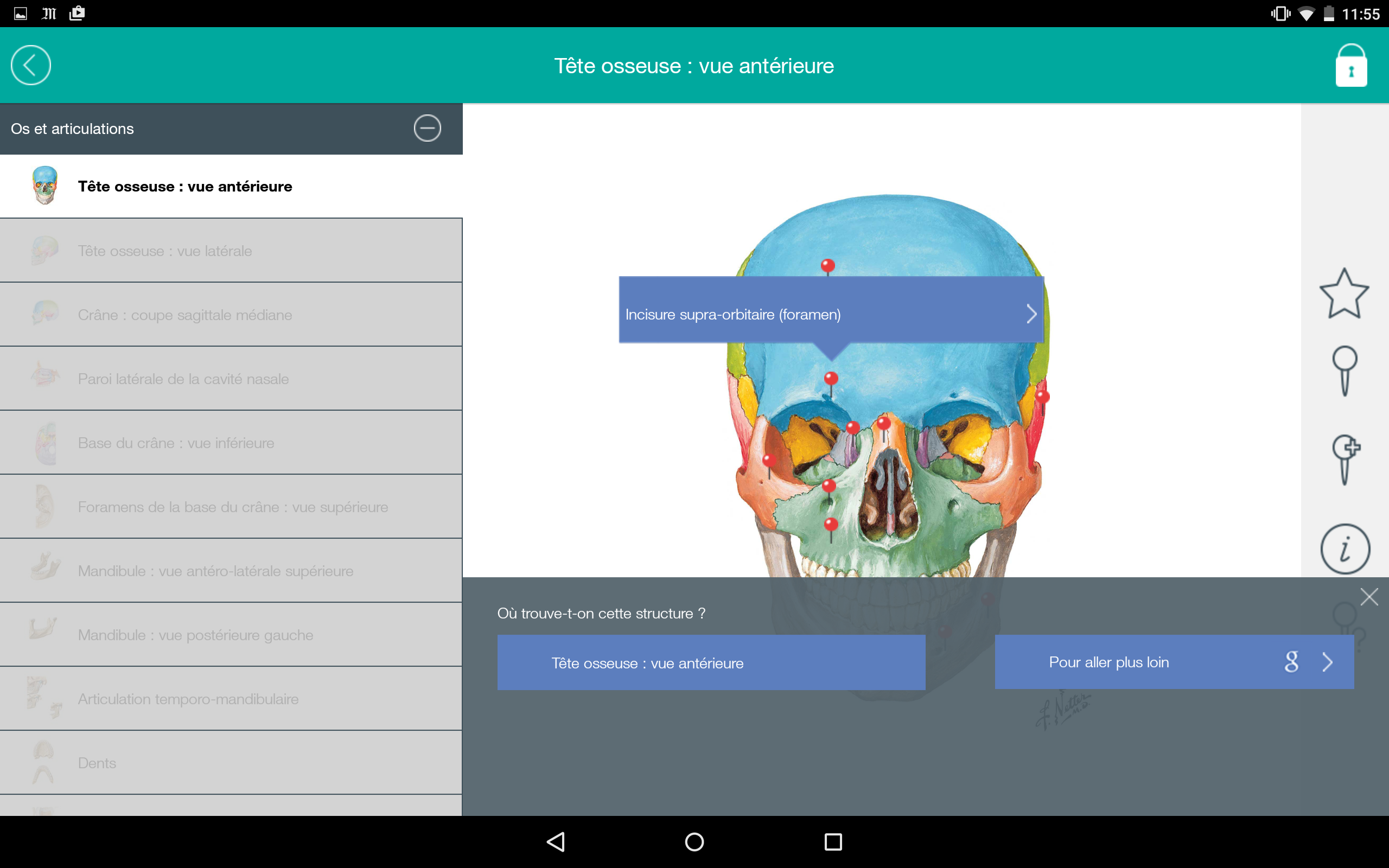The width and height of the screenshot is (1389, 868).
Task: Tap the 11:55 clock
Action: pos(1360,14)
